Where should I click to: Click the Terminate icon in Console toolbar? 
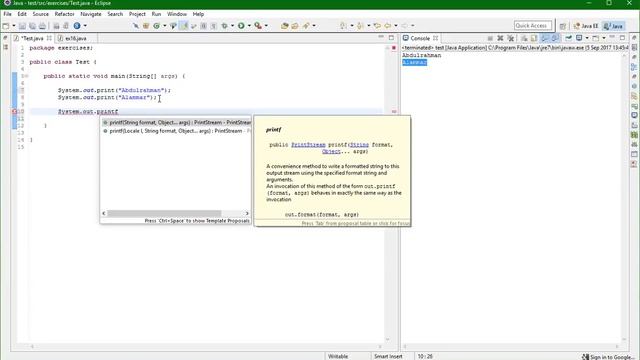pos(490,38)
